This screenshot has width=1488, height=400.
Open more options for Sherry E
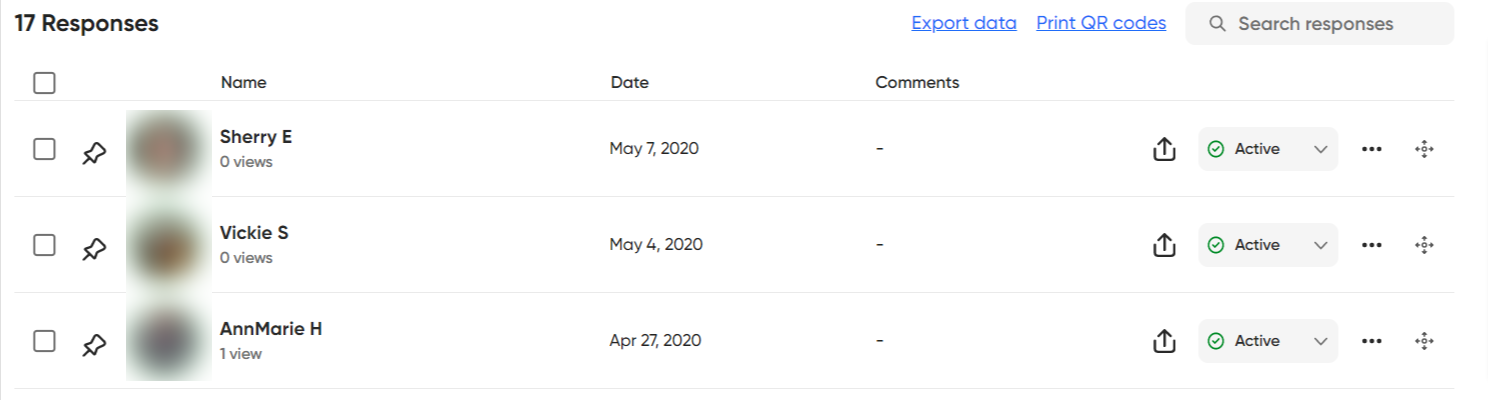(1372, 149)
